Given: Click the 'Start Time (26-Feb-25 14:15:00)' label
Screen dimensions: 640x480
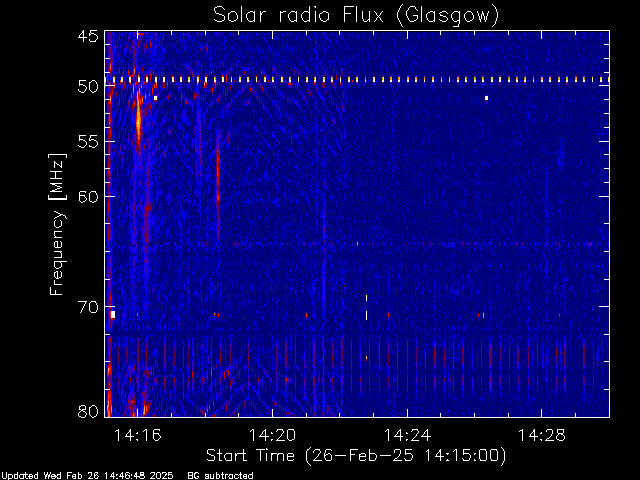Looking at the screenshot, I should point(356,456).
